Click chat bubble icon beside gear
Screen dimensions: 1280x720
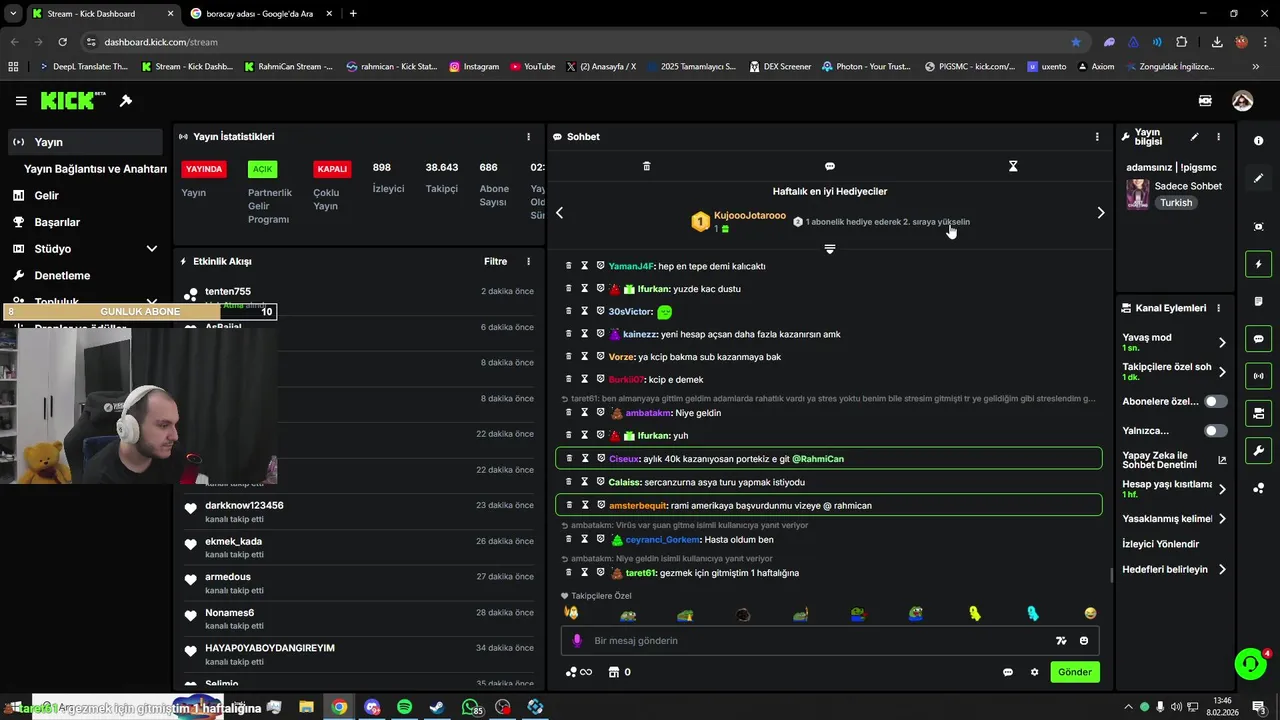[x=1008, y=672]
